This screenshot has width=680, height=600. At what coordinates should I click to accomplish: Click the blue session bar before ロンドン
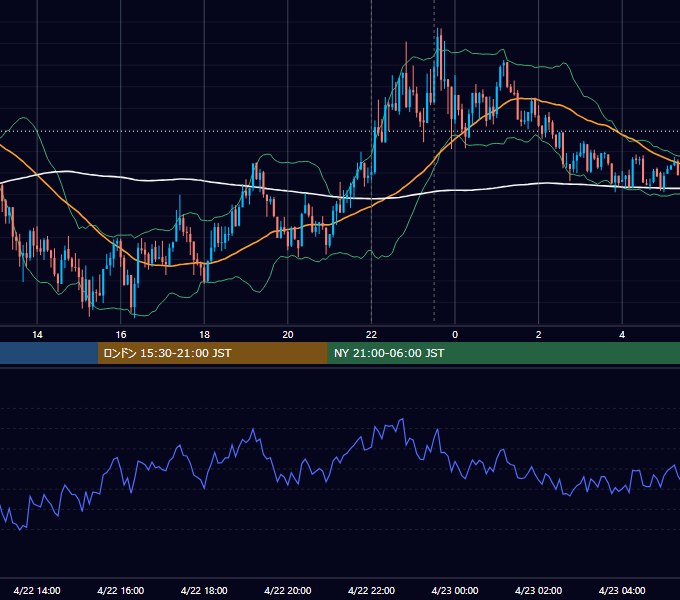pos(49,353)
